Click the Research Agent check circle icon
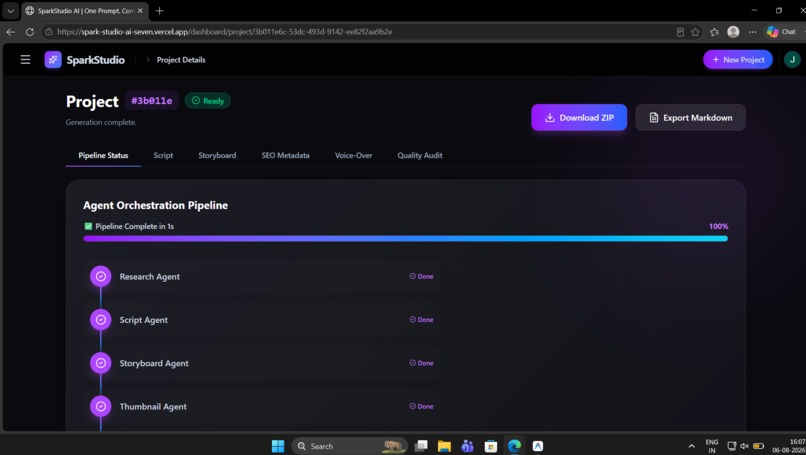 pos(101,276)
